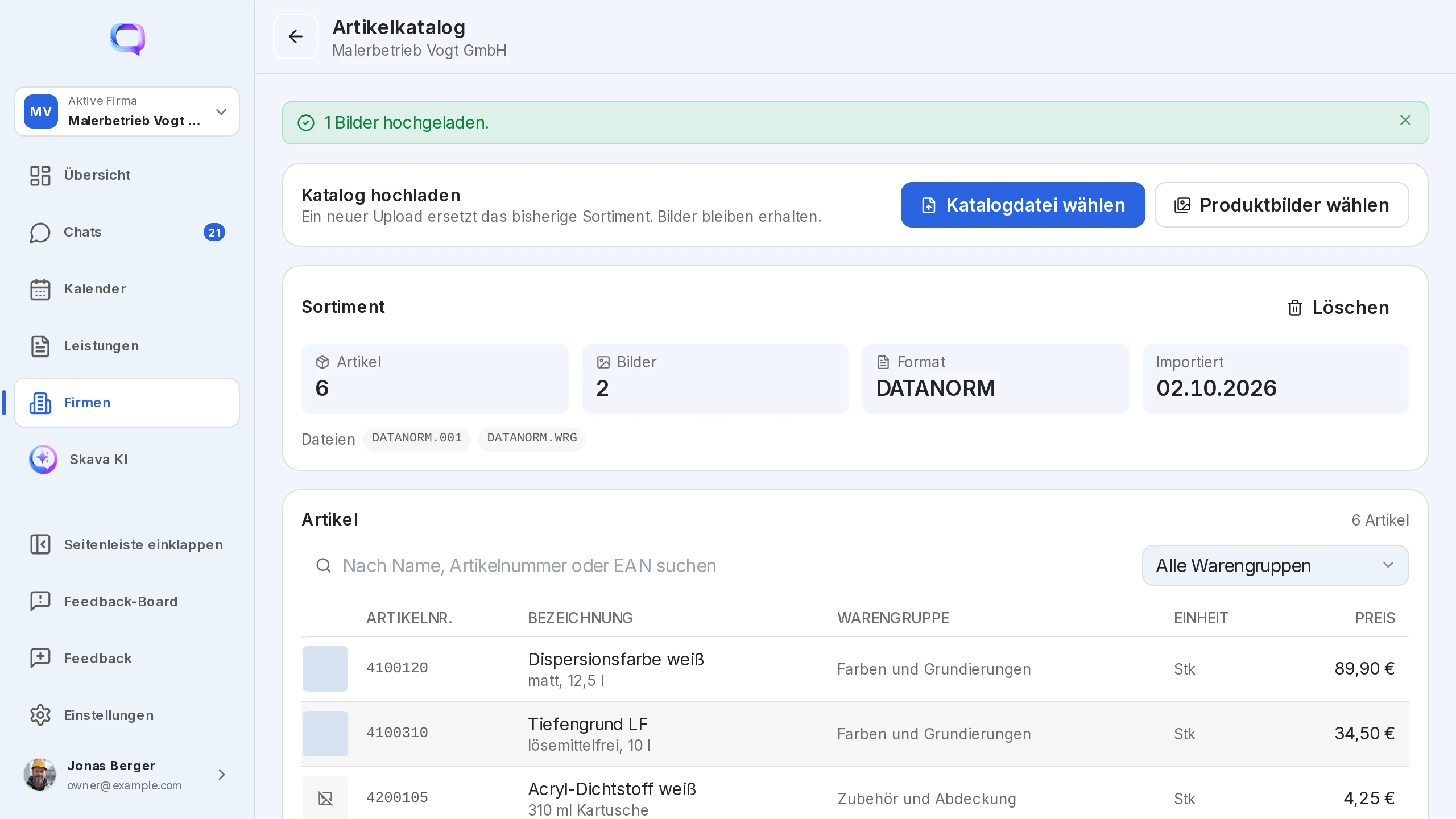This screenshot has height=819, width=1456.
Task: Expand the Aktive Firma company selector
Action: 127,111
